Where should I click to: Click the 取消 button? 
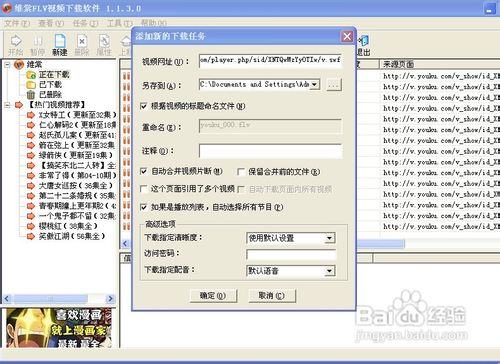click(x=272, y=296)
